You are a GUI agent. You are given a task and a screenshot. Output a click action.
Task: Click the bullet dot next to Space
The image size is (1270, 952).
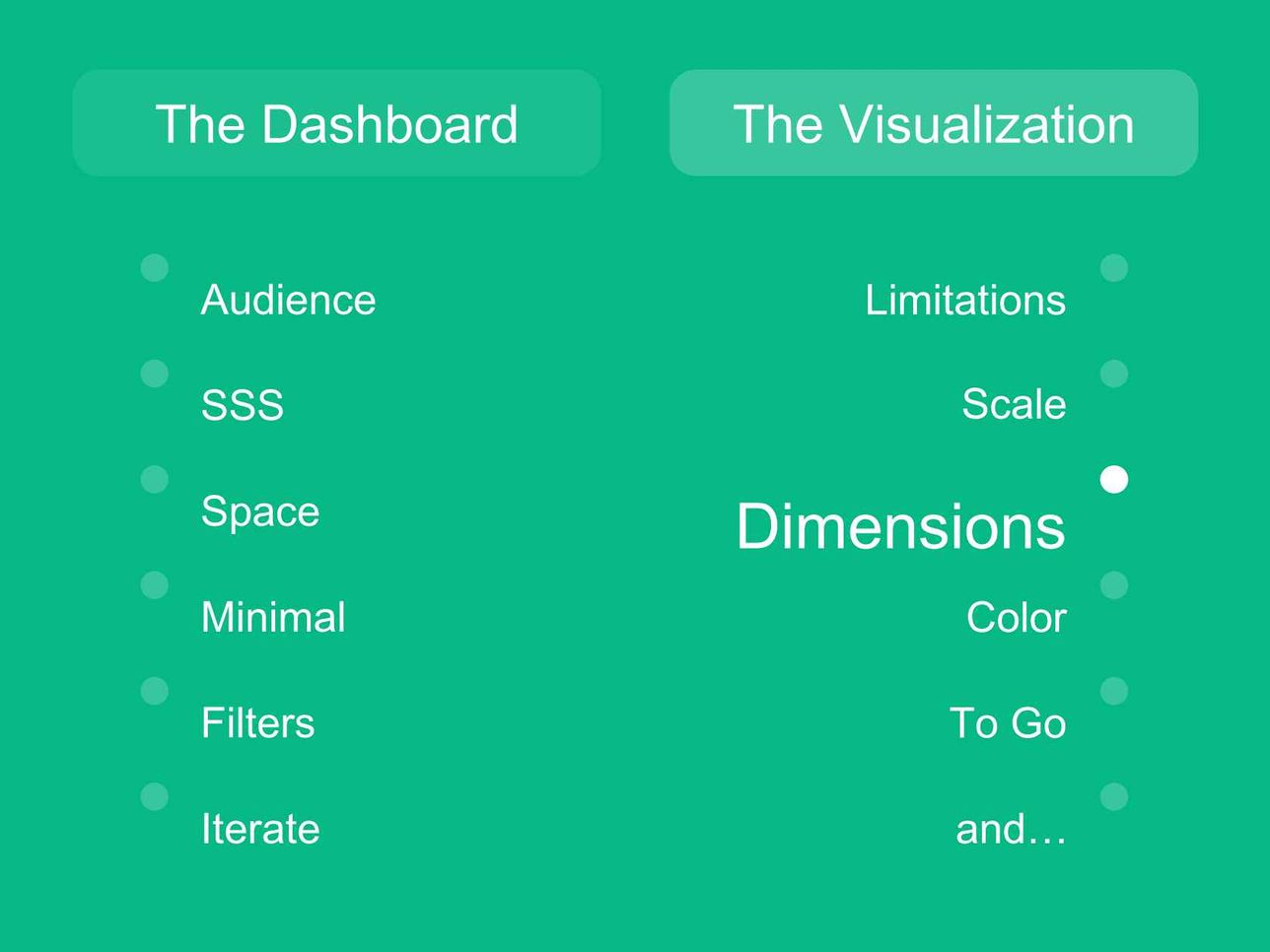click(x=155, y=479)
